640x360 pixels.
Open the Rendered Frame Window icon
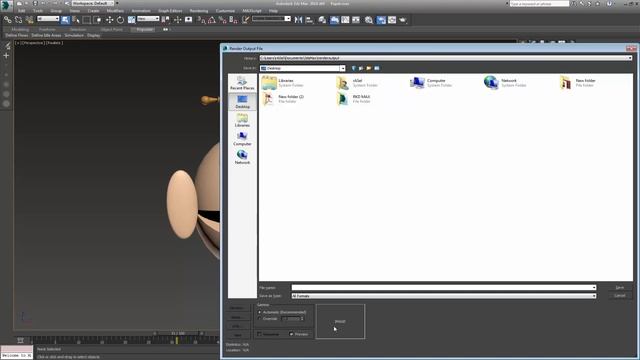(392, 20)
